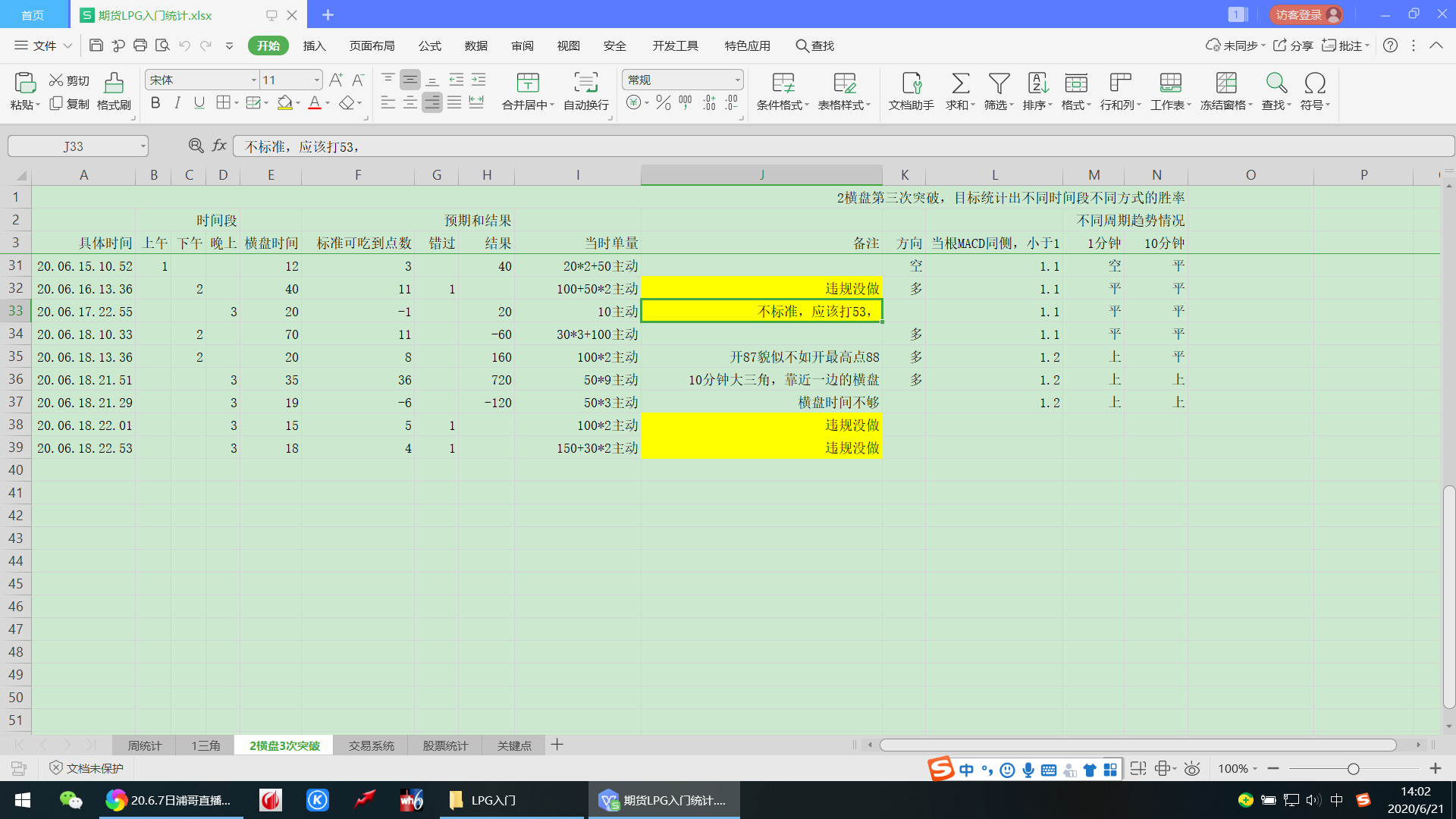The width and height of the screenshot is (1456, 819).
Task: Click the zoom slider handle
Action: click(1353, 769)
